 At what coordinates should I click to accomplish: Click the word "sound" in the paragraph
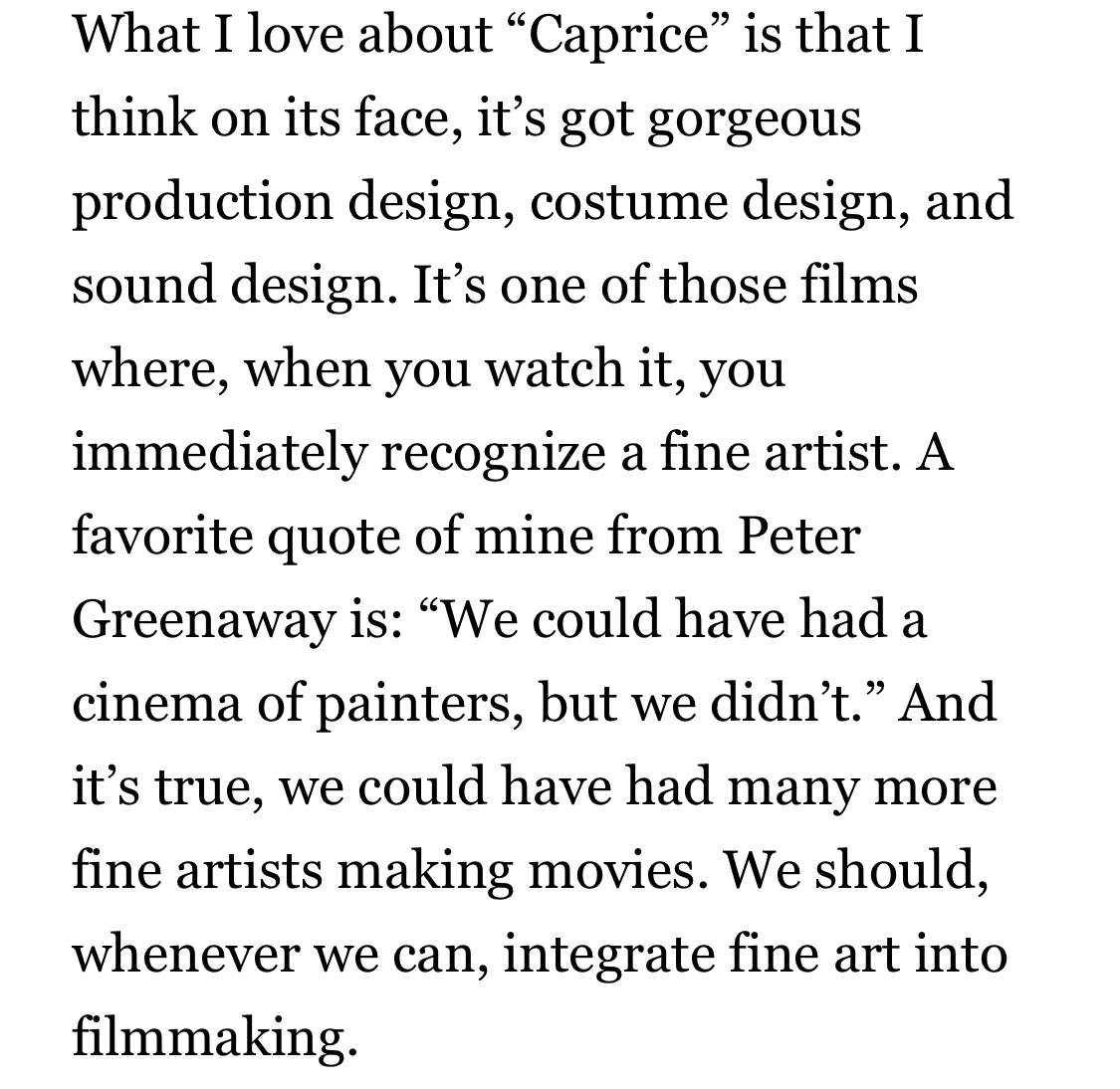[142, 286]
